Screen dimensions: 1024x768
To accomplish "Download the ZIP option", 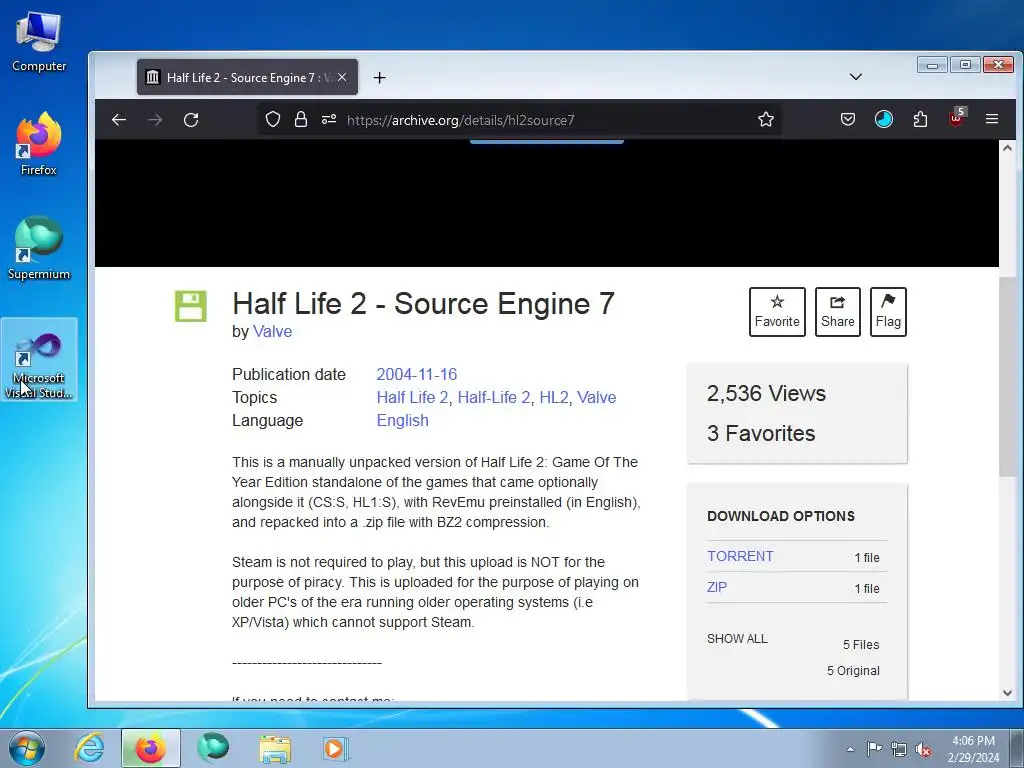I will click(716, 587).
